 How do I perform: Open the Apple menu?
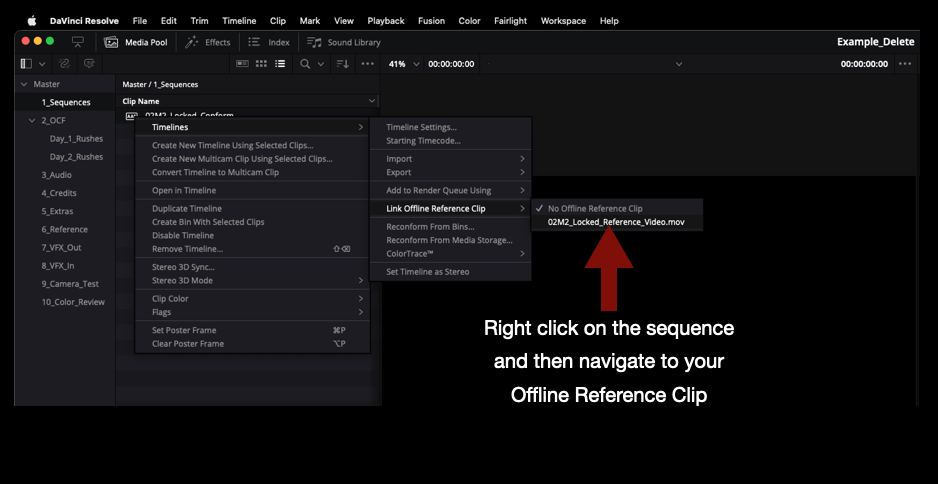tap(32, 20)
